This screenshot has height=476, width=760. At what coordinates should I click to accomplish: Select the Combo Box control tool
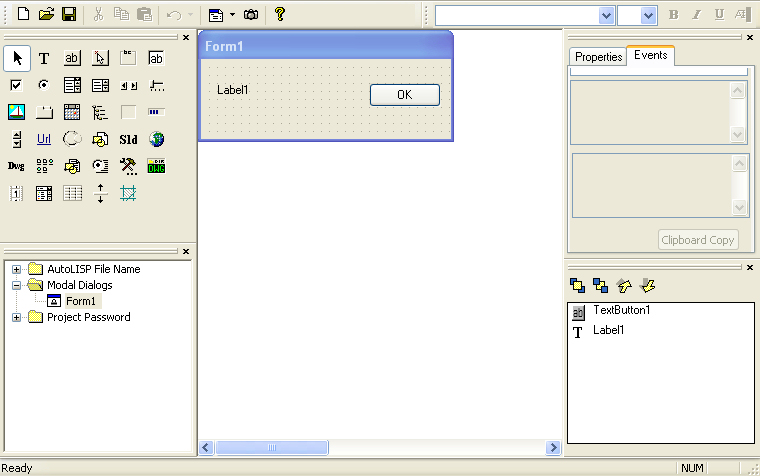pos(72,86)
